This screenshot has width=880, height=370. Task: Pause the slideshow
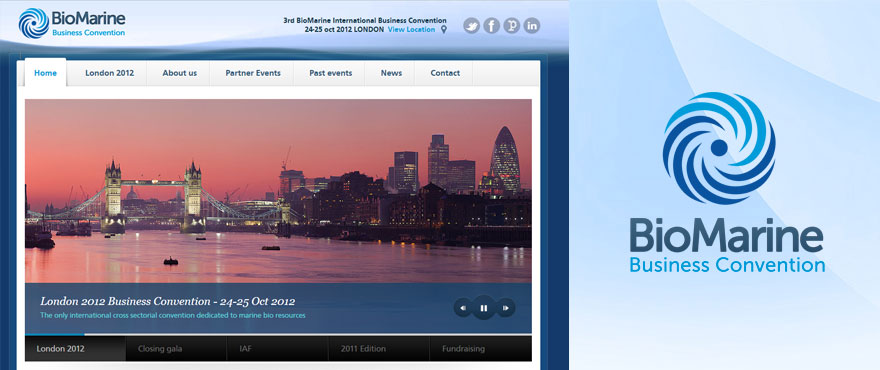[x=484, y=308]
